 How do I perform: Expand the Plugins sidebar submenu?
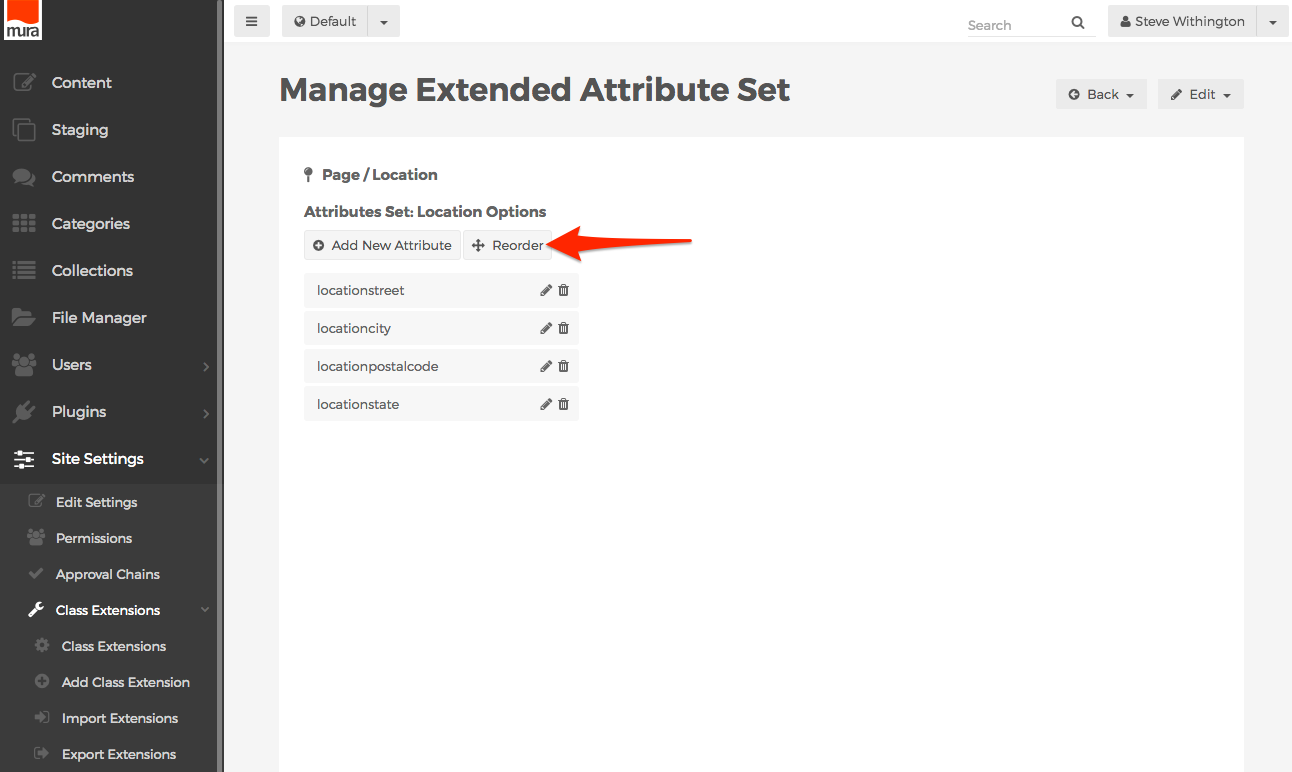[x=206, y=413]
